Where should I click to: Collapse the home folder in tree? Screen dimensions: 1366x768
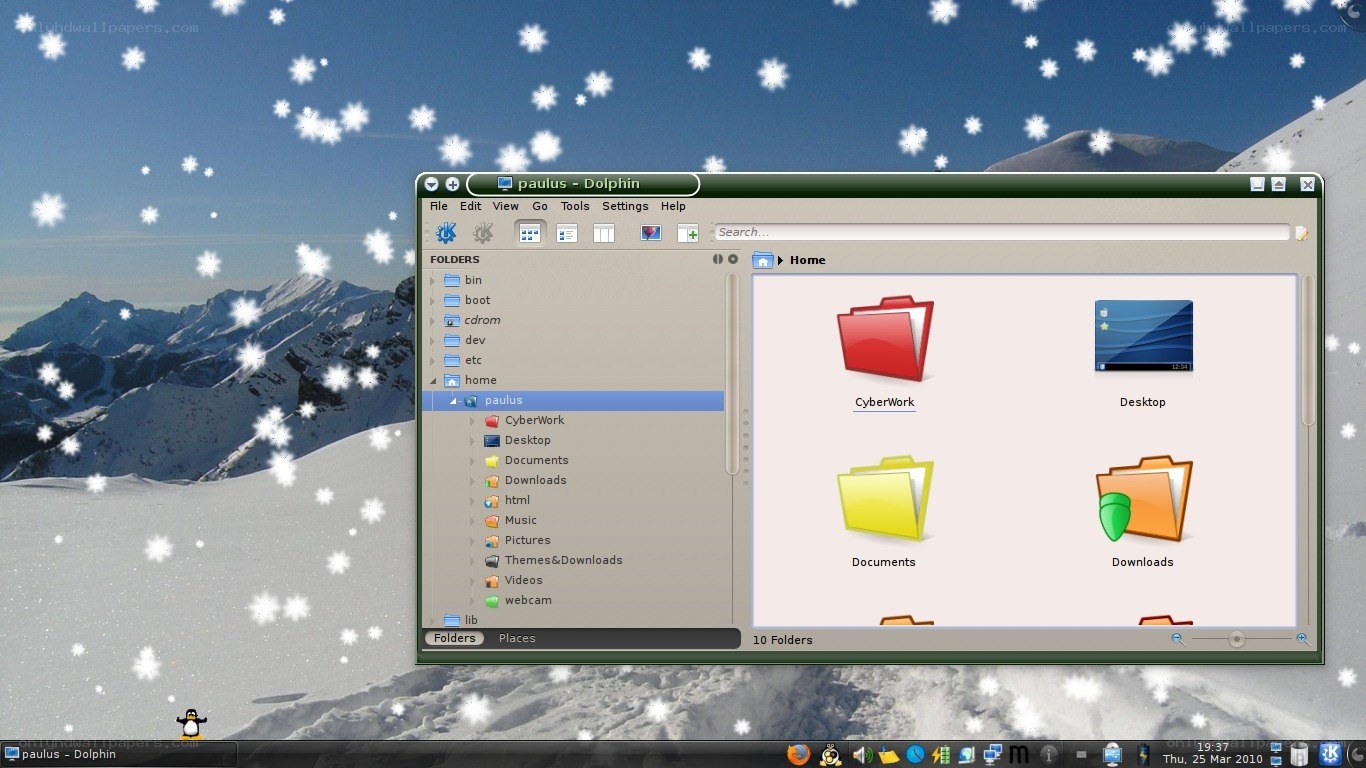433,381
